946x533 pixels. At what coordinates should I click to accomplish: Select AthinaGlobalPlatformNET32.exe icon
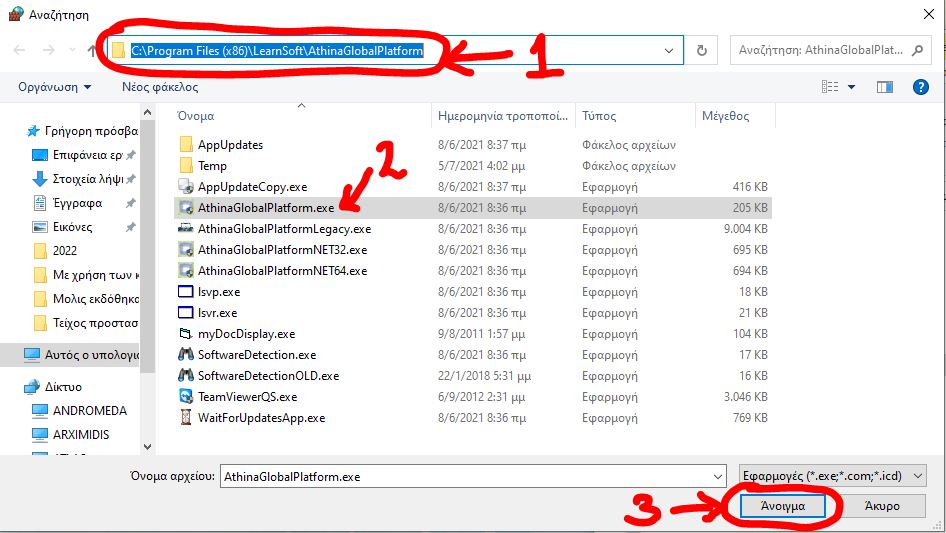(186, 249)
